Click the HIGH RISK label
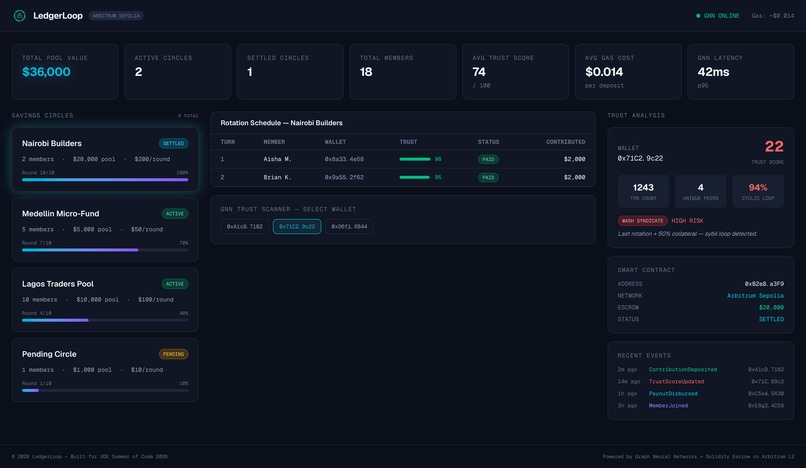The width and height of the screenshot is (806, 468). click(x=687, y=221)
